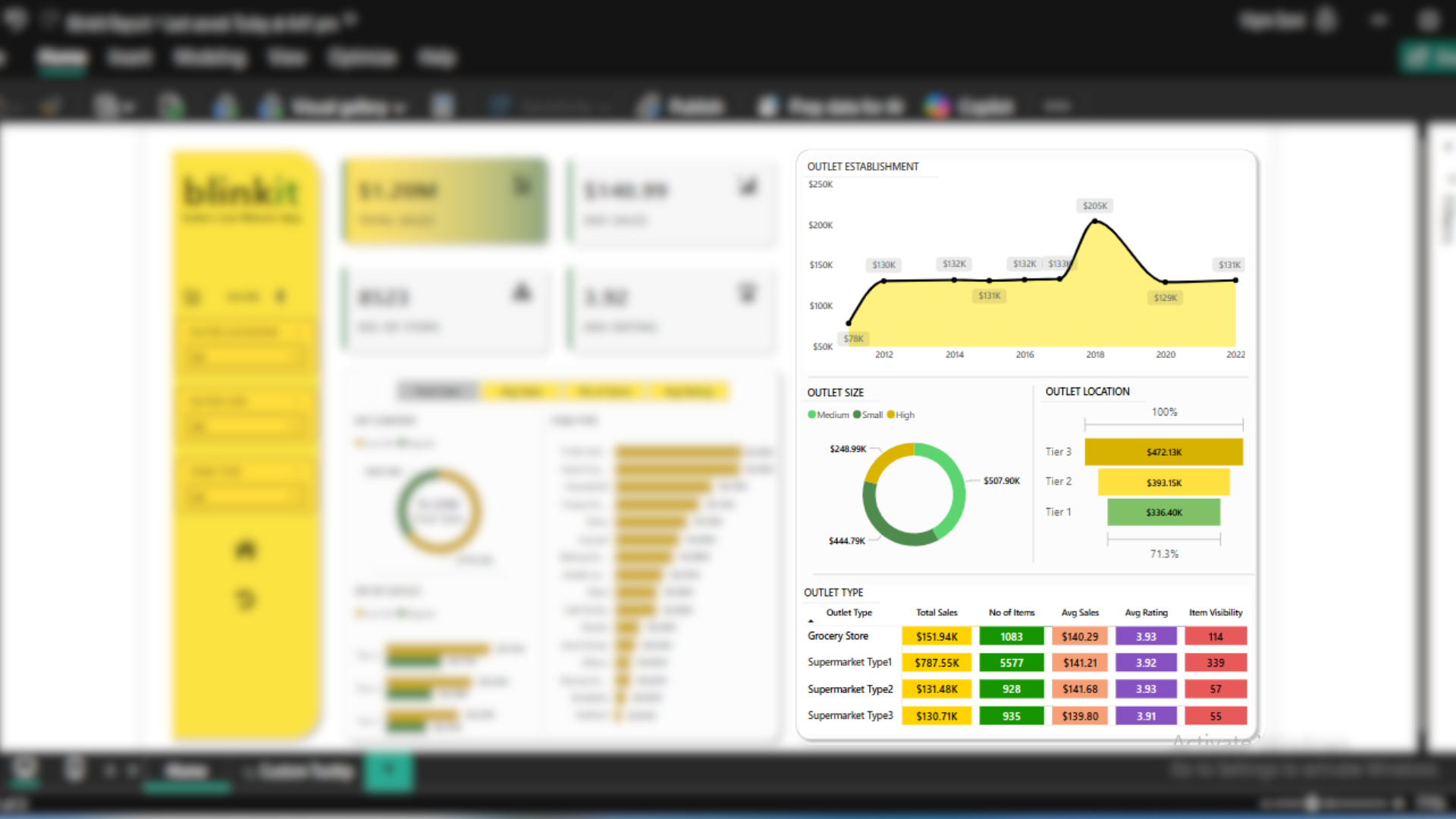Image resolution: width=1456 pixels, height=819 pixels.
Task: Switch to mobile layout view icon
Action: tap(74, 770)
